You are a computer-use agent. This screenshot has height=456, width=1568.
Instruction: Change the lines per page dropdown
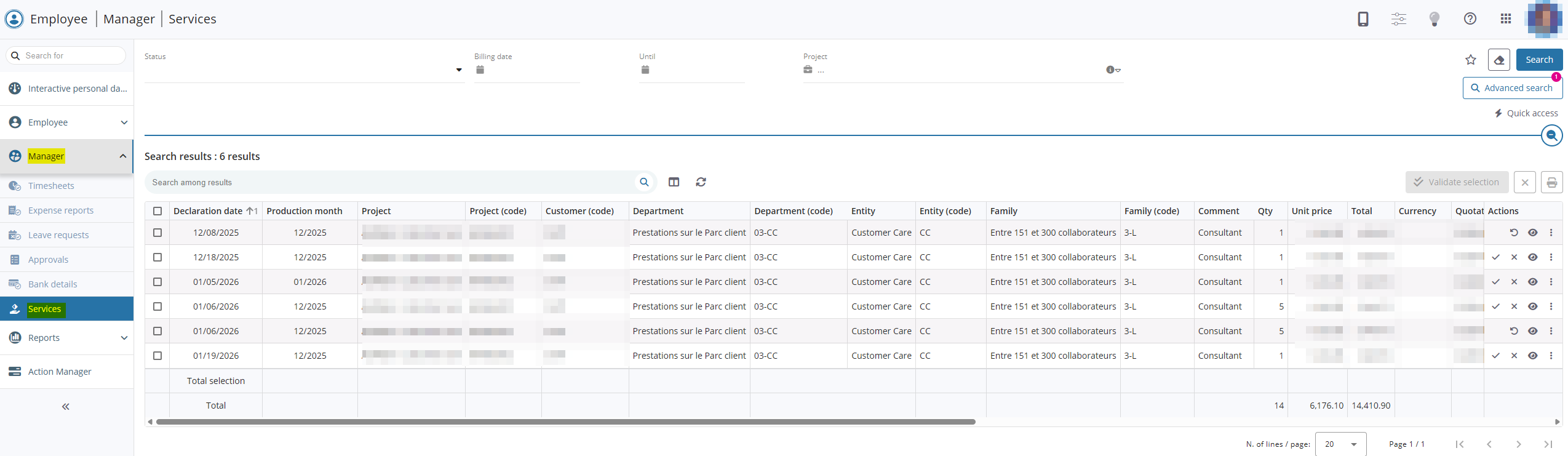pos(1340,444)
